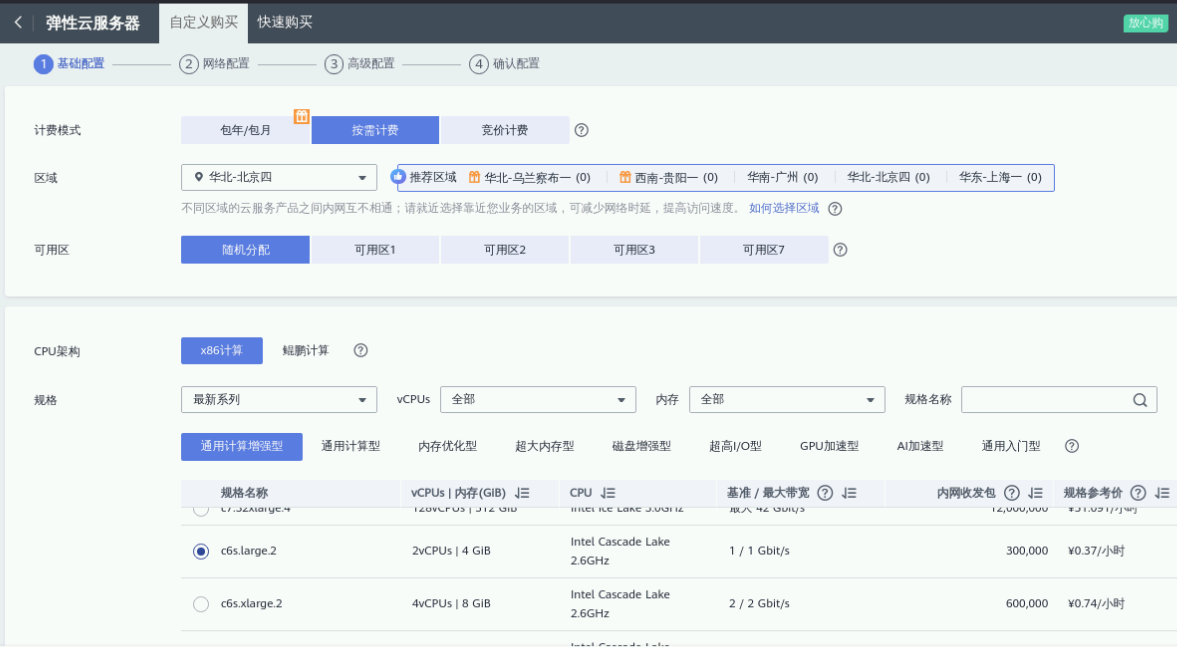Open help icon for 基准/最大带宽
The height and width of the screenshot is (647, 1177).
825,493
